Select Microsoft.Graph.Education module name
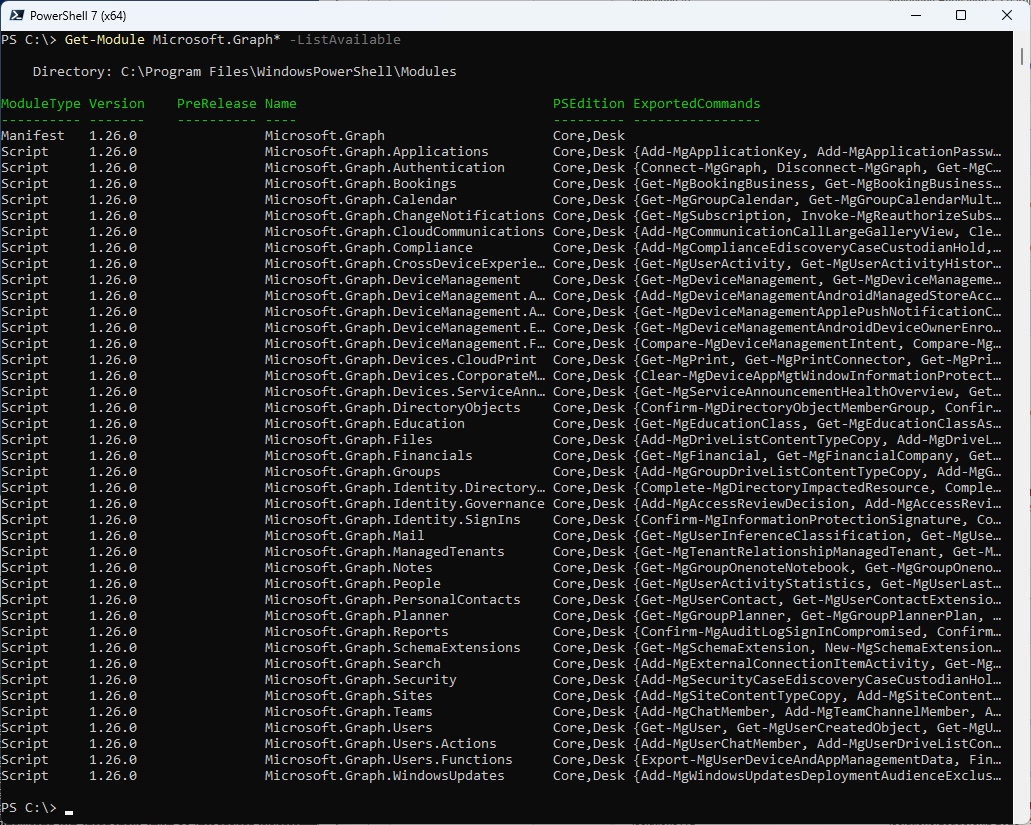The width and height of the screenshot is (1031, 825). click(365, 423)
